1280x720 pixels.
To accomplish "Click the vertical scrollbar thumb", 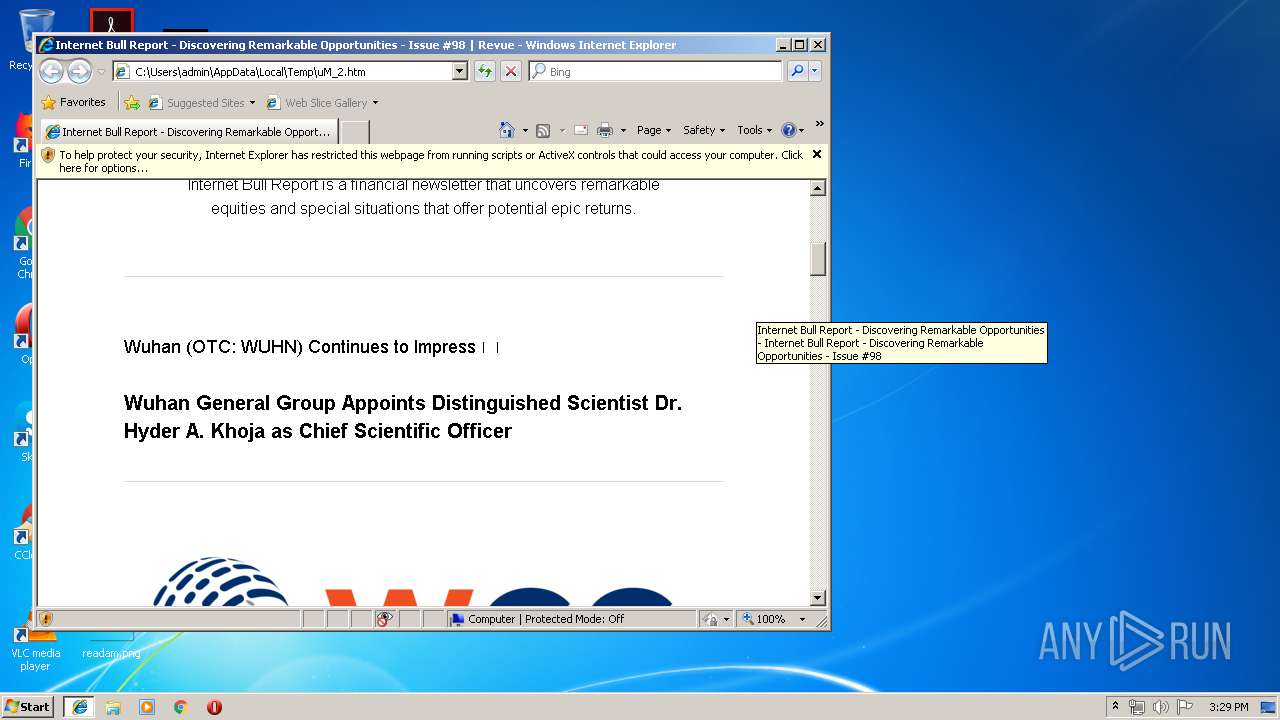I will click(817, 259).
